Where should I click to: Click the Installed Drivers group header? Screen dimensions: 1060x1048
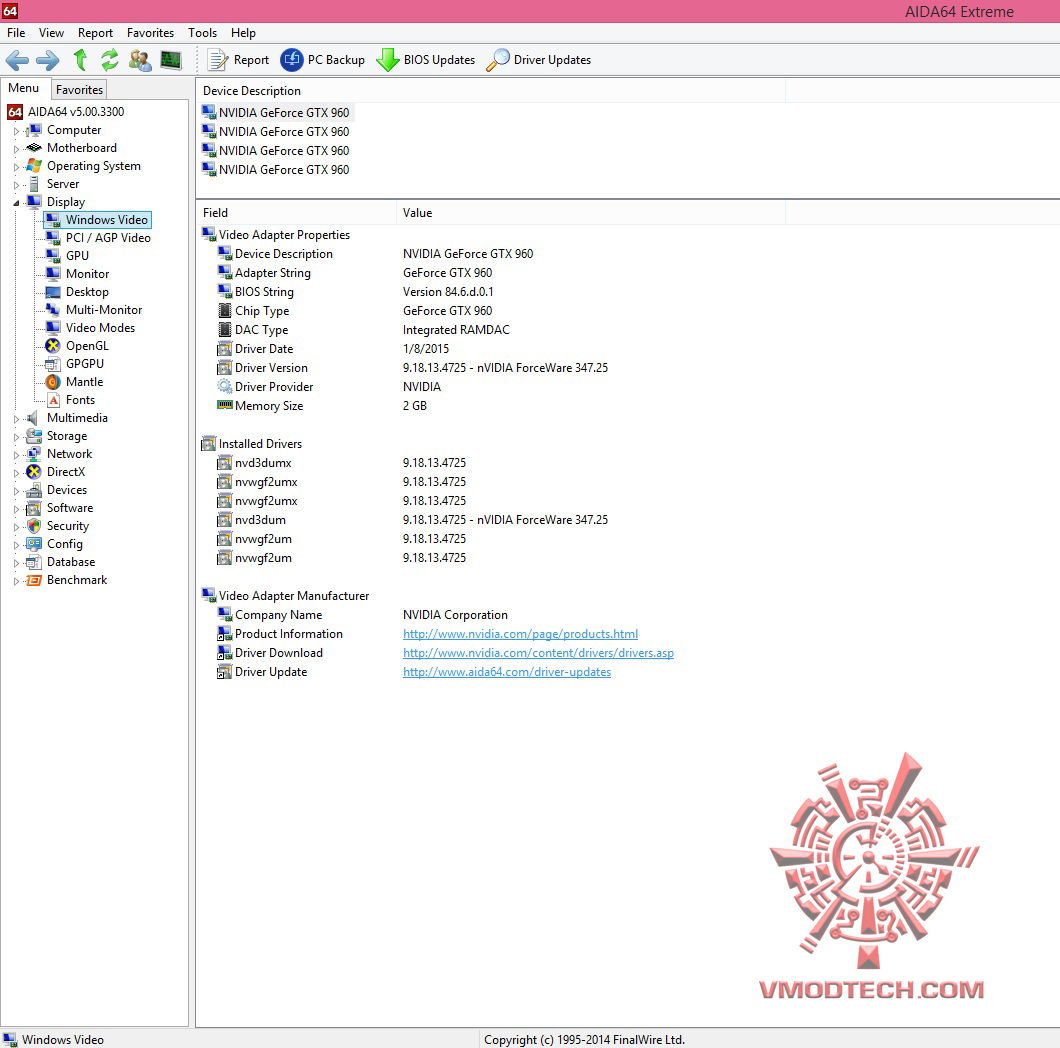pos(252,444)
